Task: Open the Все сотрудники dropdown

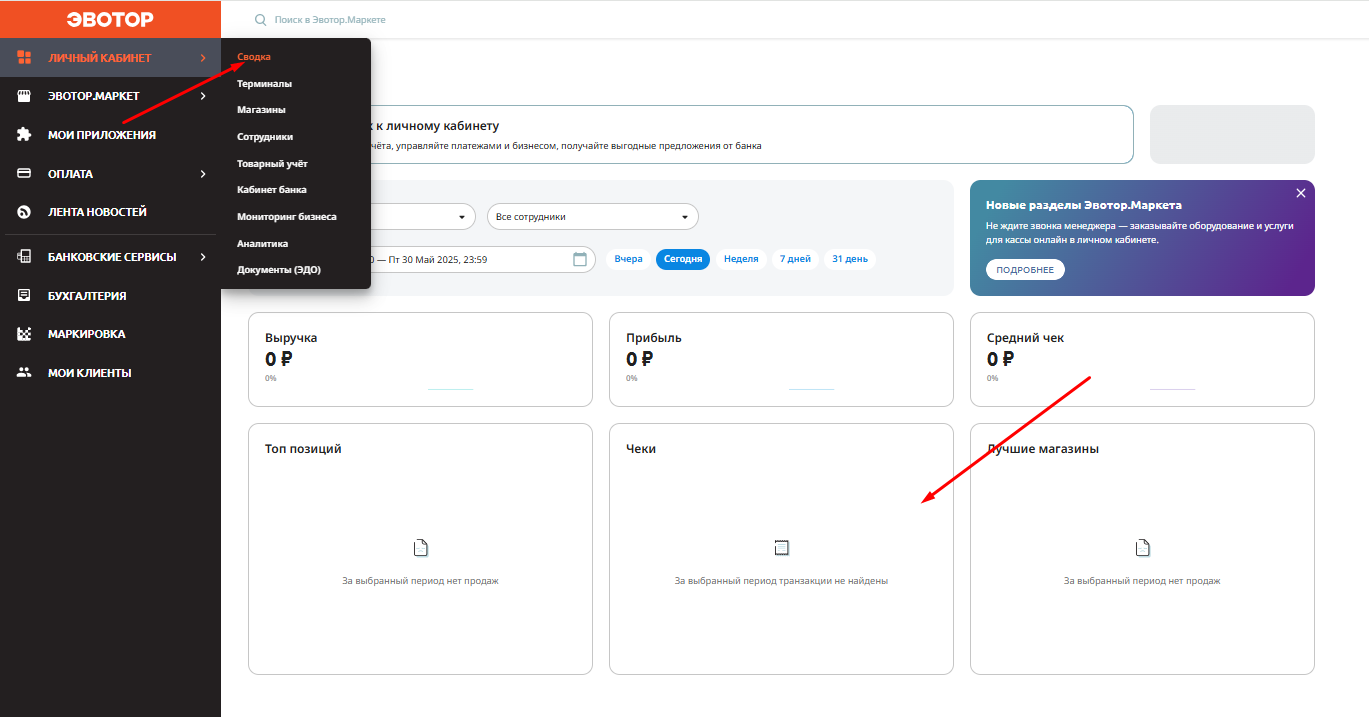Action: pos(593,217)
